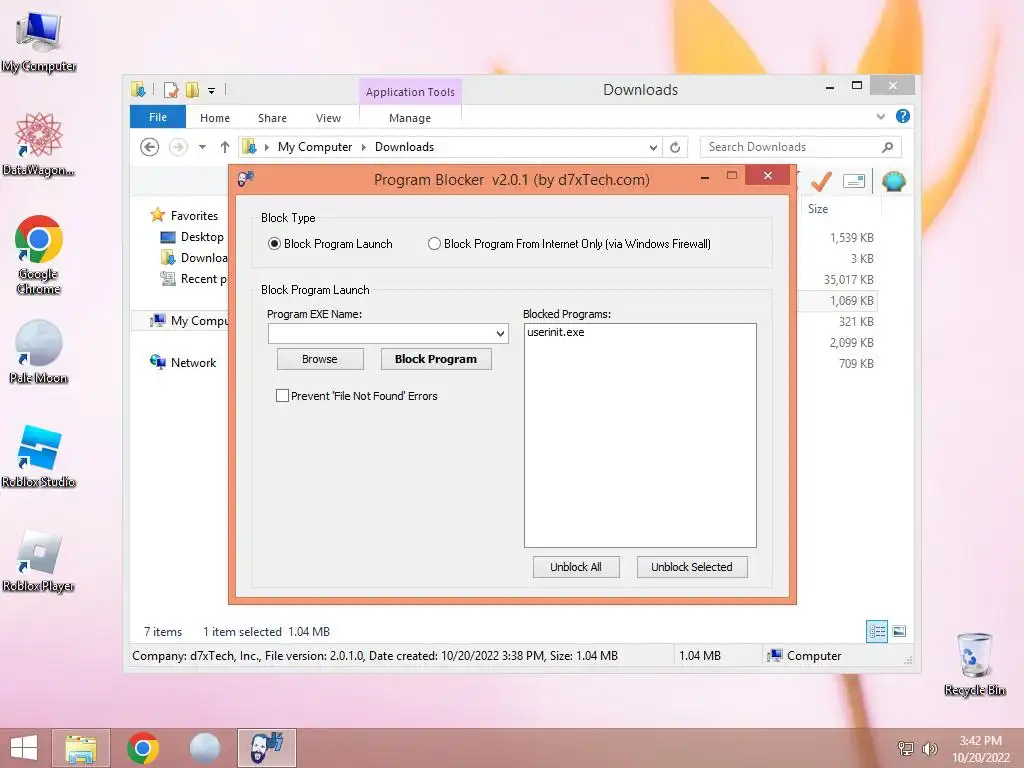
Task: Open the Recycle Bin desktop icon
Action: tap(974, 664)
